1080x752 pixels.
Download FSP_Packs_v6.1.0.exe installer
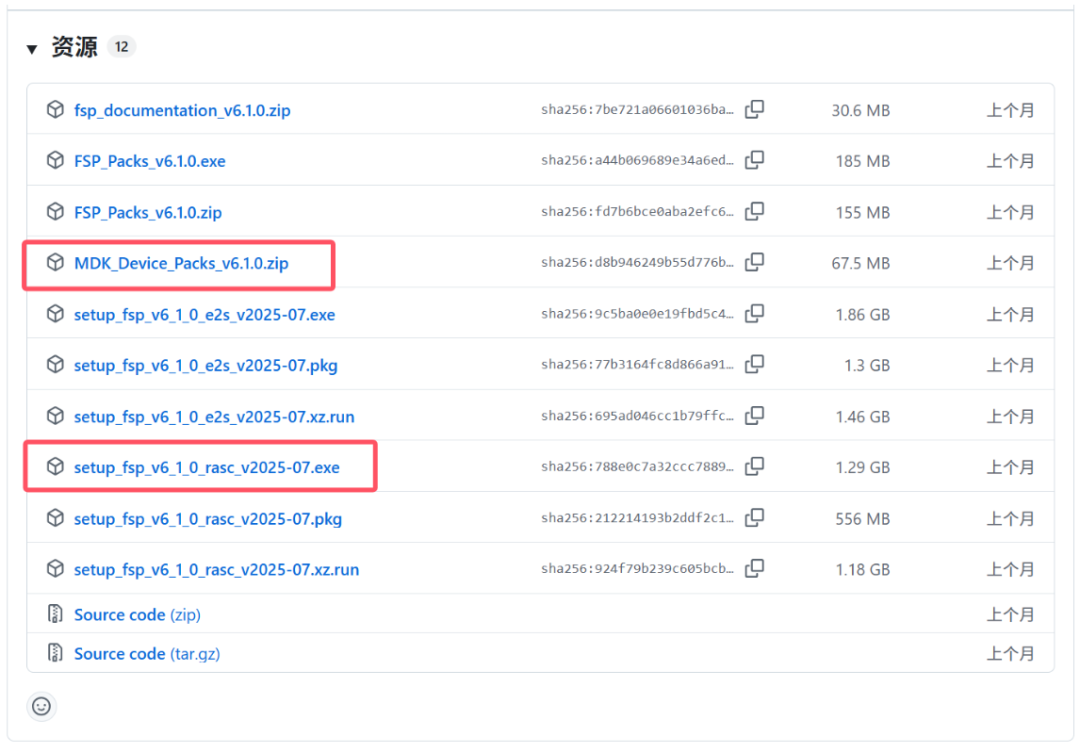coord(150,161)
